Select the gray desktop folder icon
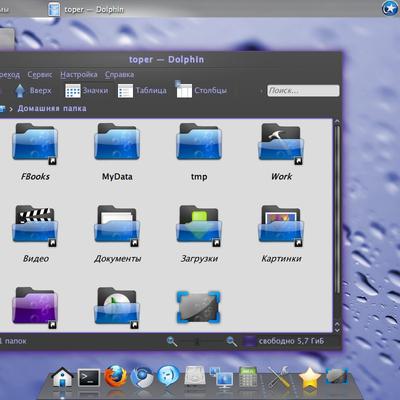 click(x=198, y=307)
